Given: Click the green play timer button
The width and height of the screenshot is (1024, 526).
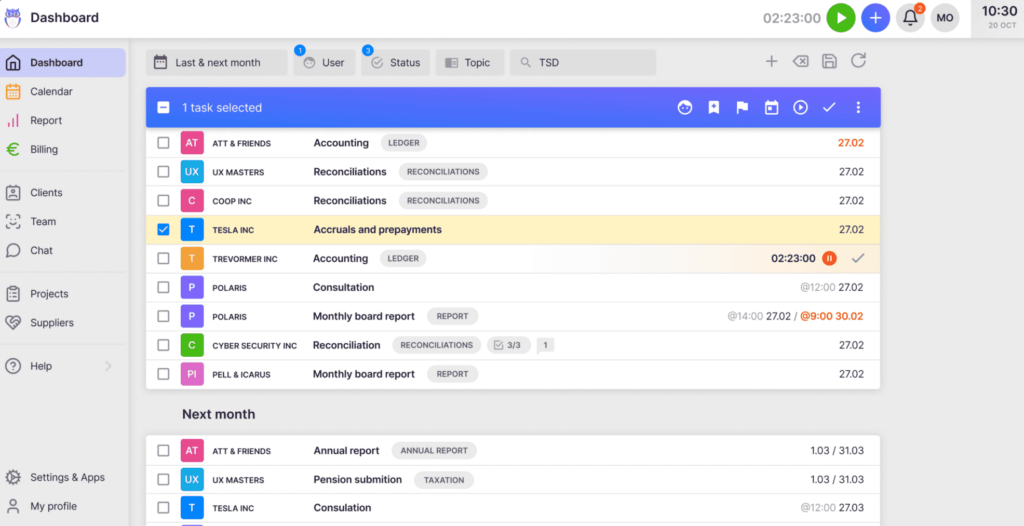Looking at the screenshot, I should click(x=841, y=18).
